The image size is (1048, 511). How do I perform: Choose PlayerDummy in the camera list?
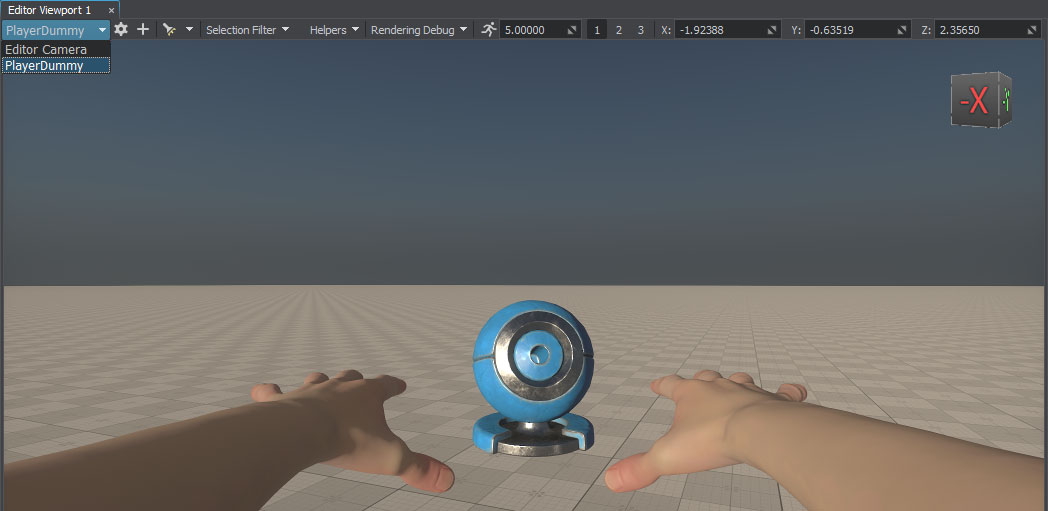click(x=56, y=65)
